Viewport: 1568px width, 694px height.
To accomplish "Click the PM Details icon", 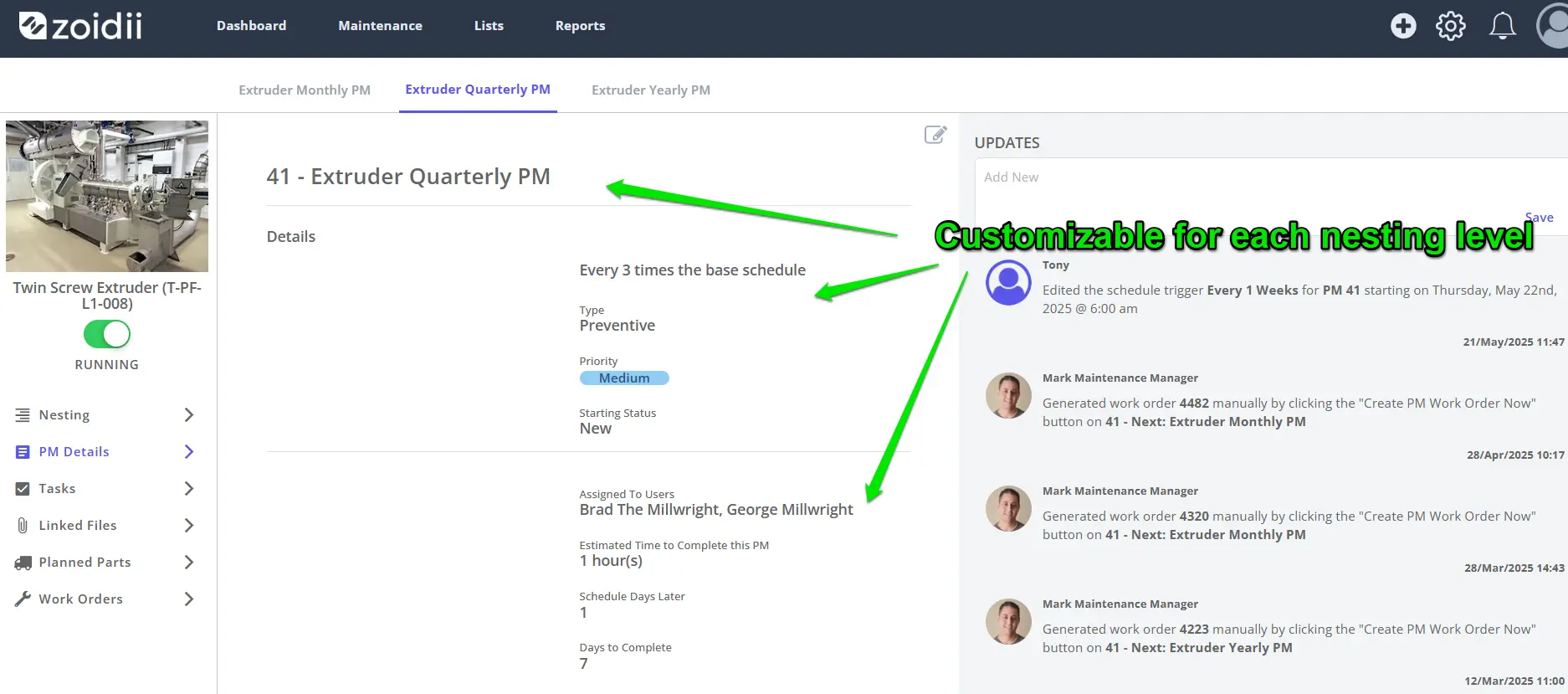I will pos(23,452).
